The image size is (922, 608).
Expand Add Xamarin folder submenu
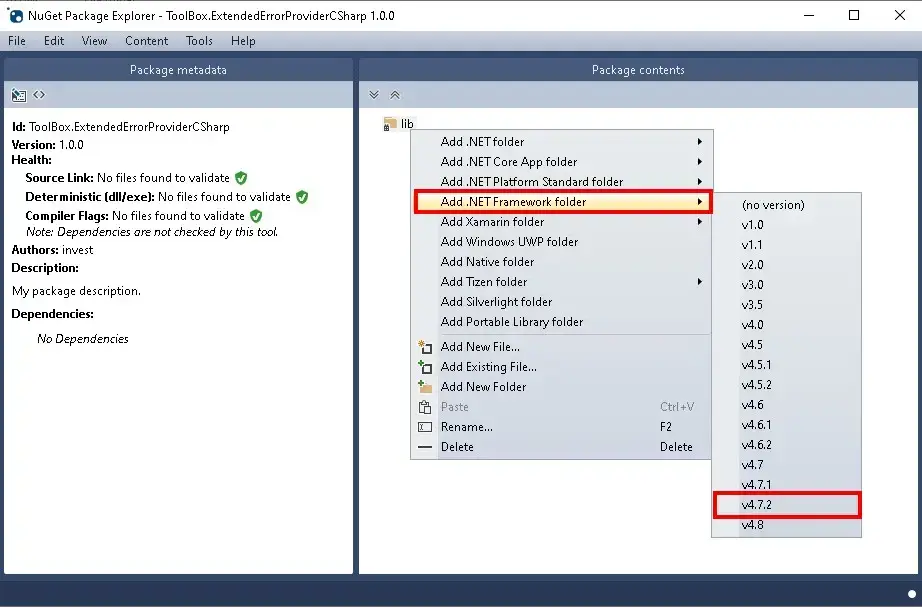562,222
